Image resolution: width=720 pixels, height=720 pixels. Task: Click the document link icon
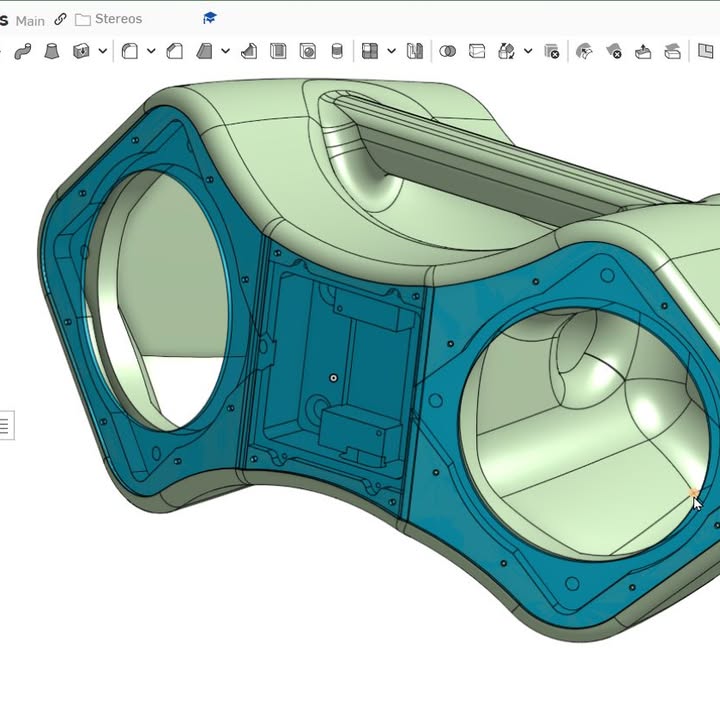60,19
